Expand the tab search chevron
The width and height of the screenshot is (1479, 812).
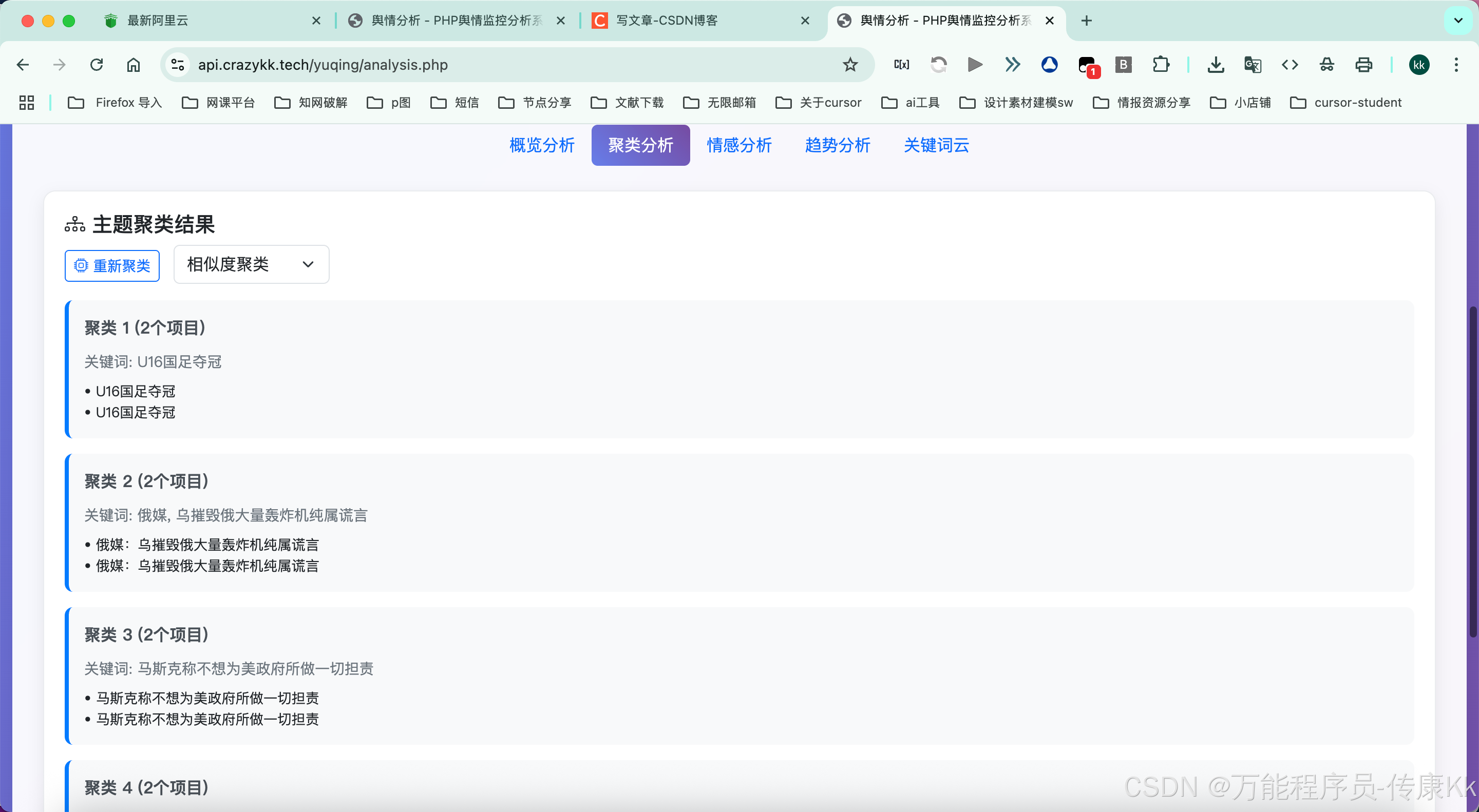click(x=1458, y=21)
